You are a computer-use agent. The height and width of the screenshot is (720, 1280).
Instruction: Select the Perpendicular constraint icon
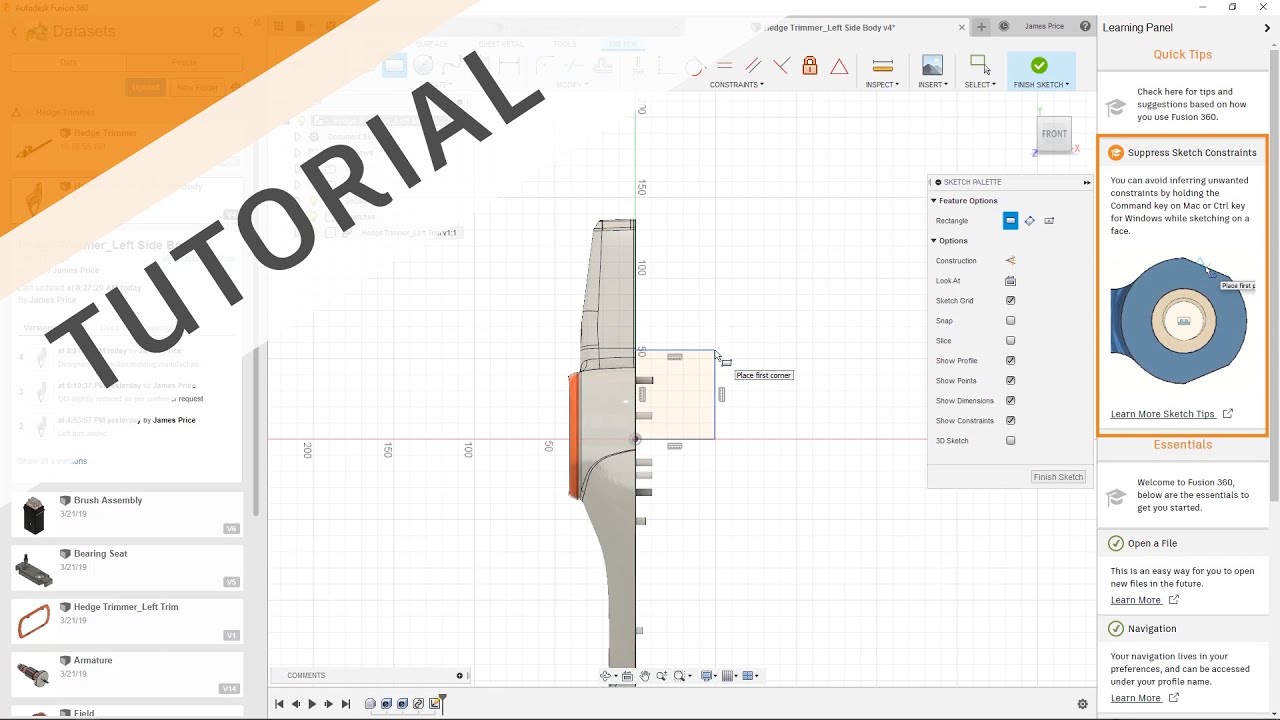pyautogui.click(x=781, y=66)
